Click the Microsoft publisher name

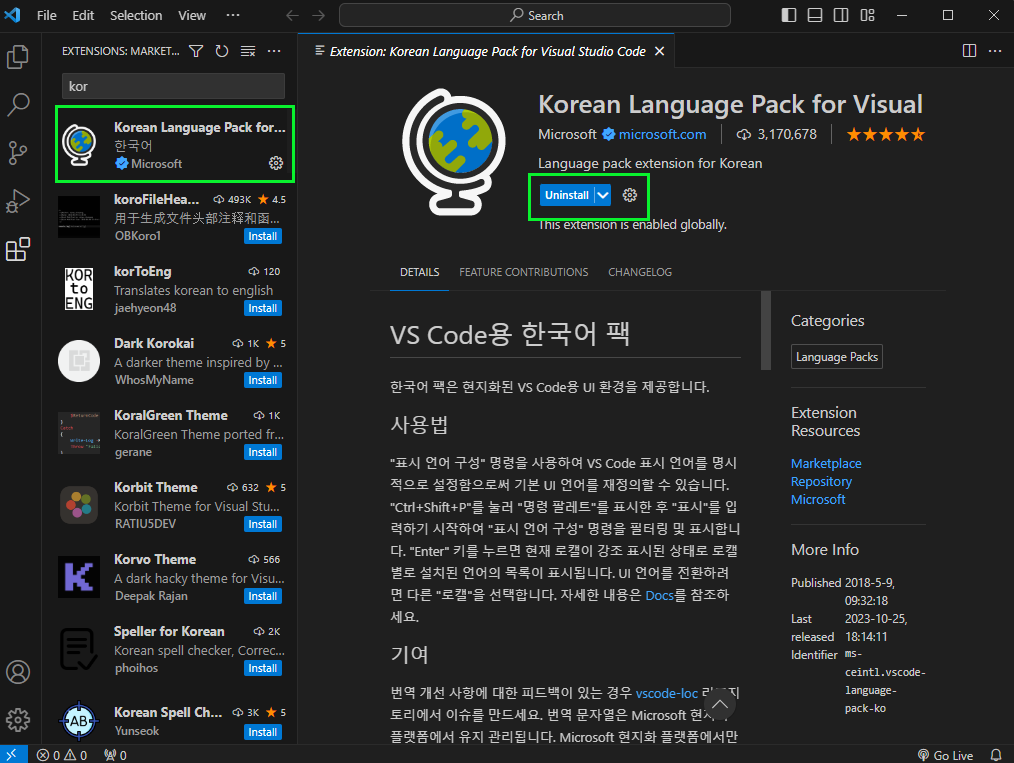click(567, 134)
